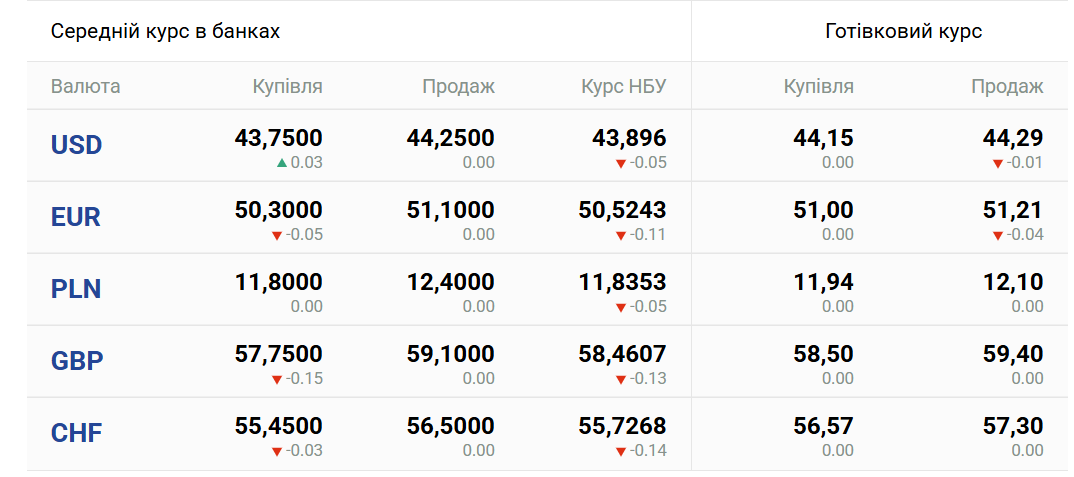Image resolution: width=1074 pixels, height=477 pixels.
Task: Click red down arrow under EUR cash 51,21
Action: (x=997, y=235)
